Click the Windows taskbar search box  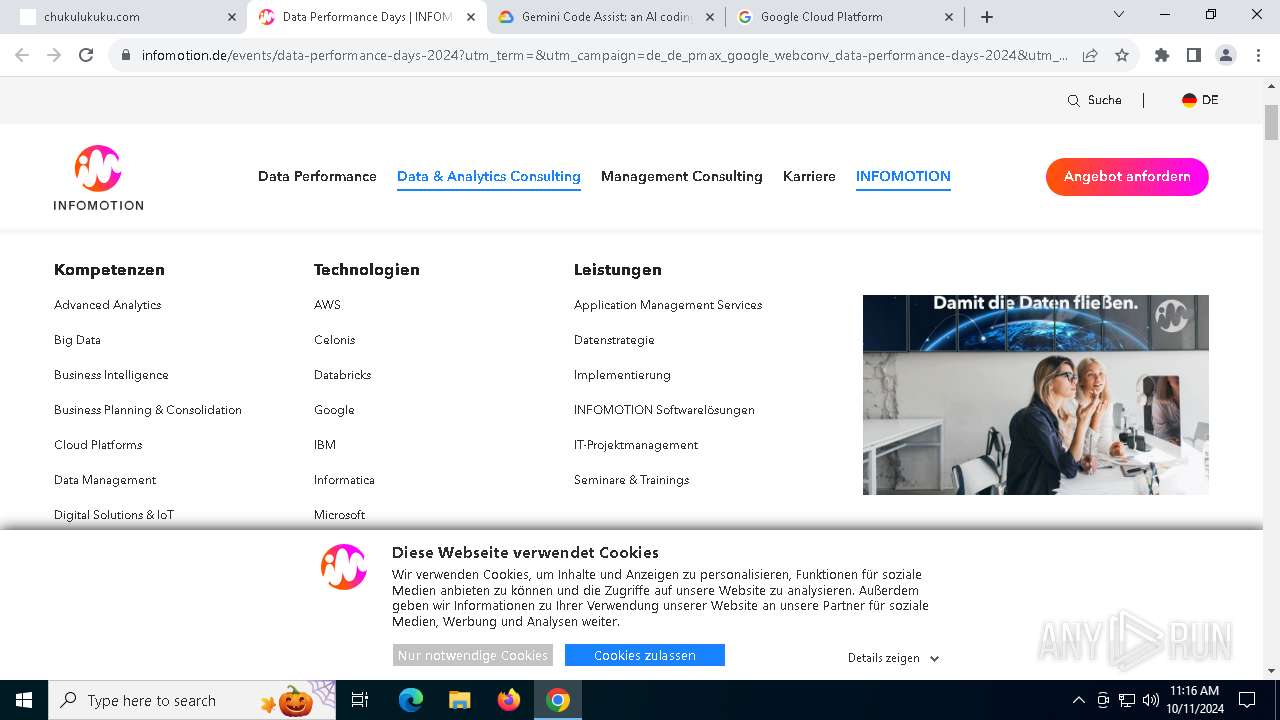[192, 700]
